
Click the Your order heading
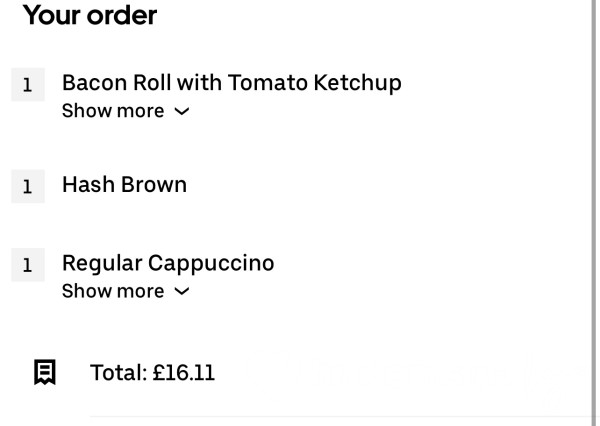pyautogui.click(x=90, y=15)
